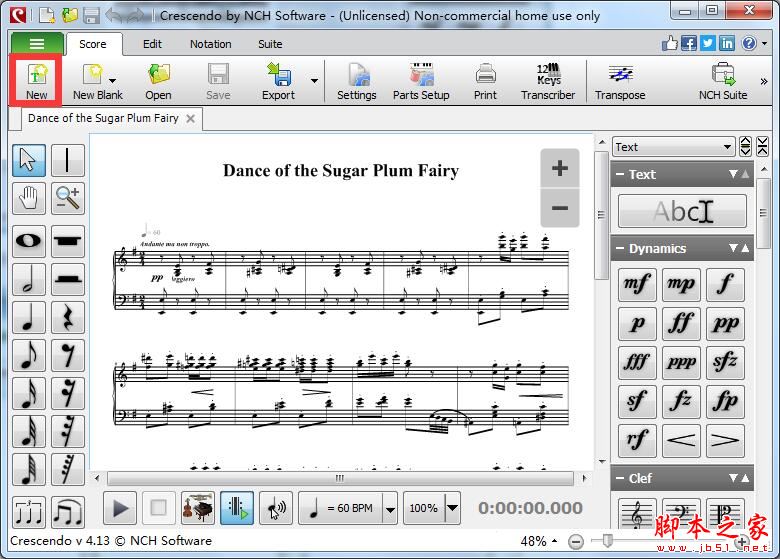This screenshot has height=559, width=780.
Task: Open the Keys Transcriber tool
Action: point(548,83)
